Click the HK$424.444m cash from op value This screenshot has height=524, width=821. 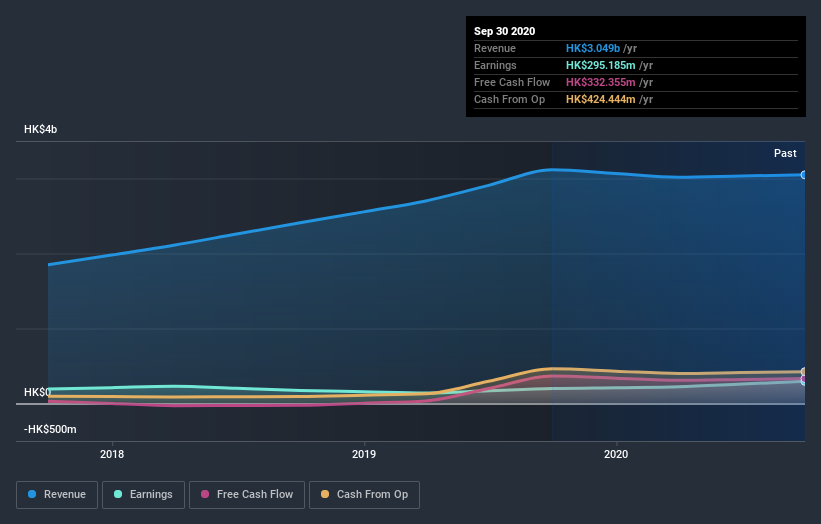pyautogui.click(x=601, y=99)
